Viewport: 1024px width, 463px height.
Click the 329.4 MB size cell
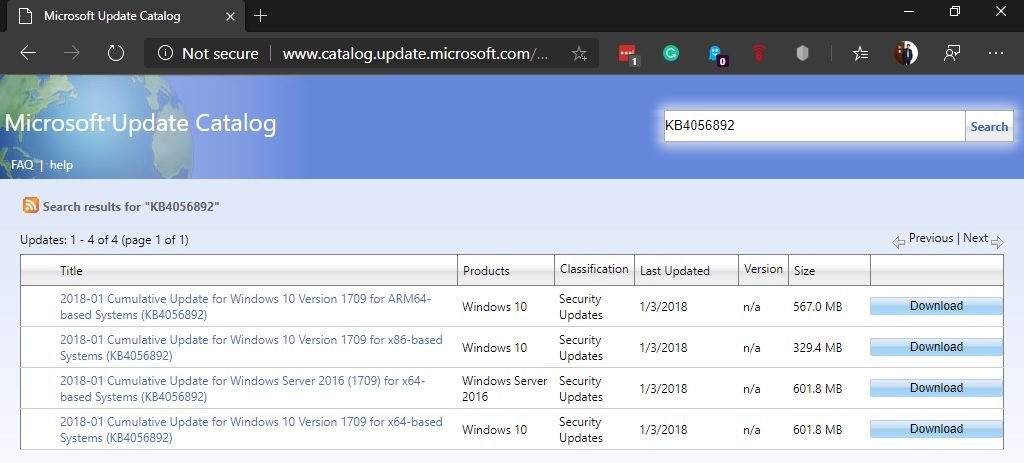point(817,347)
